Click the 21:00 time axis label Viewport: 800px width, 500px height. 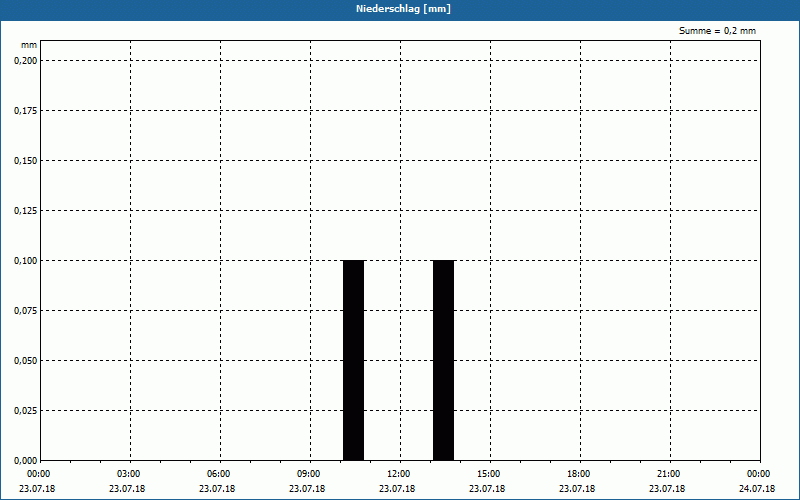click(668, 474)
